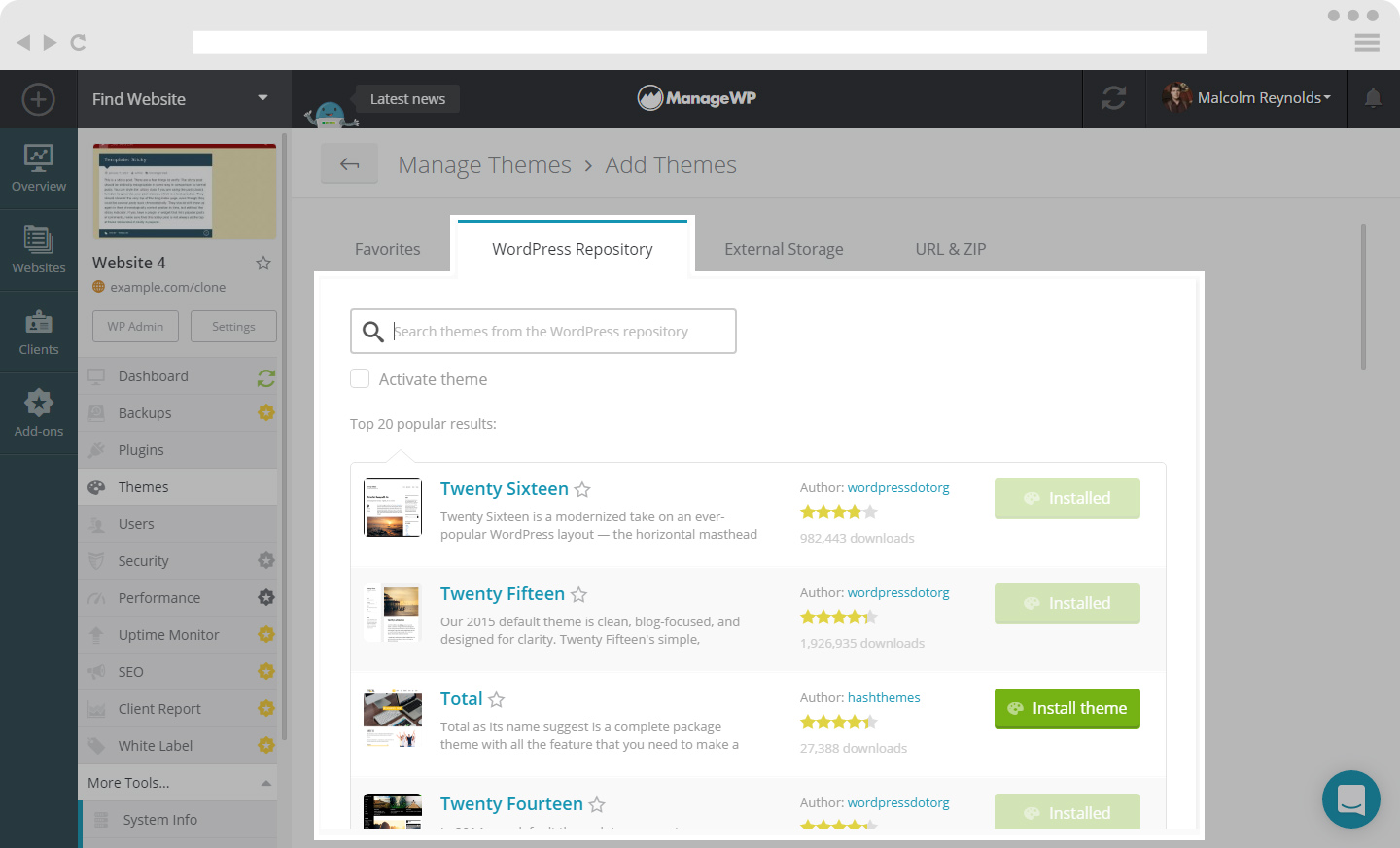Click the White Label add-on badge
1400x848 pixels.
pyautogui.click(x=266, y=745)
